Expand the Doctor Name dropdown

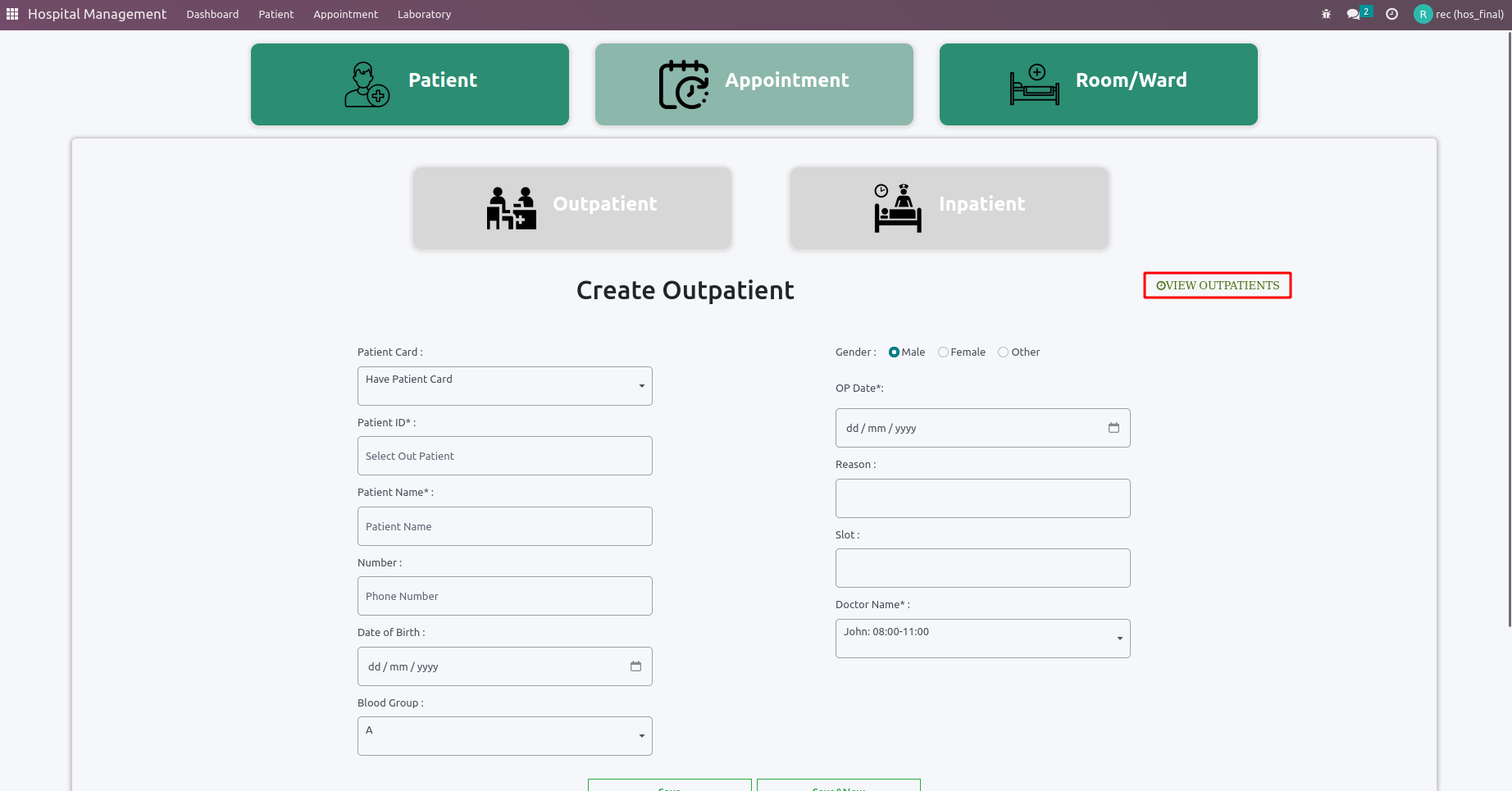[983, 639]
